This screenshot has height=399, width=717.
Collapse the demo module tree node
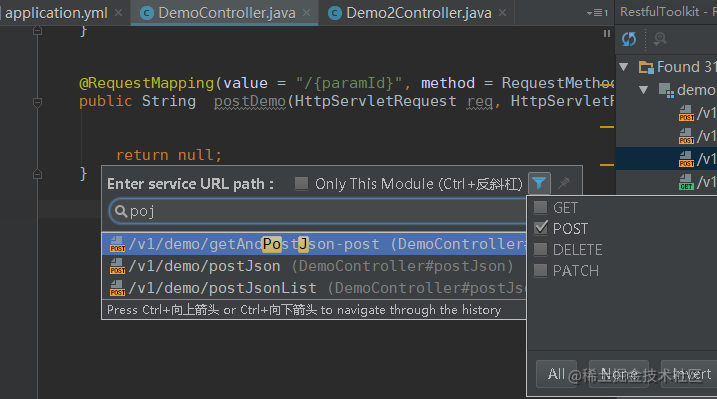coord(643,90)
